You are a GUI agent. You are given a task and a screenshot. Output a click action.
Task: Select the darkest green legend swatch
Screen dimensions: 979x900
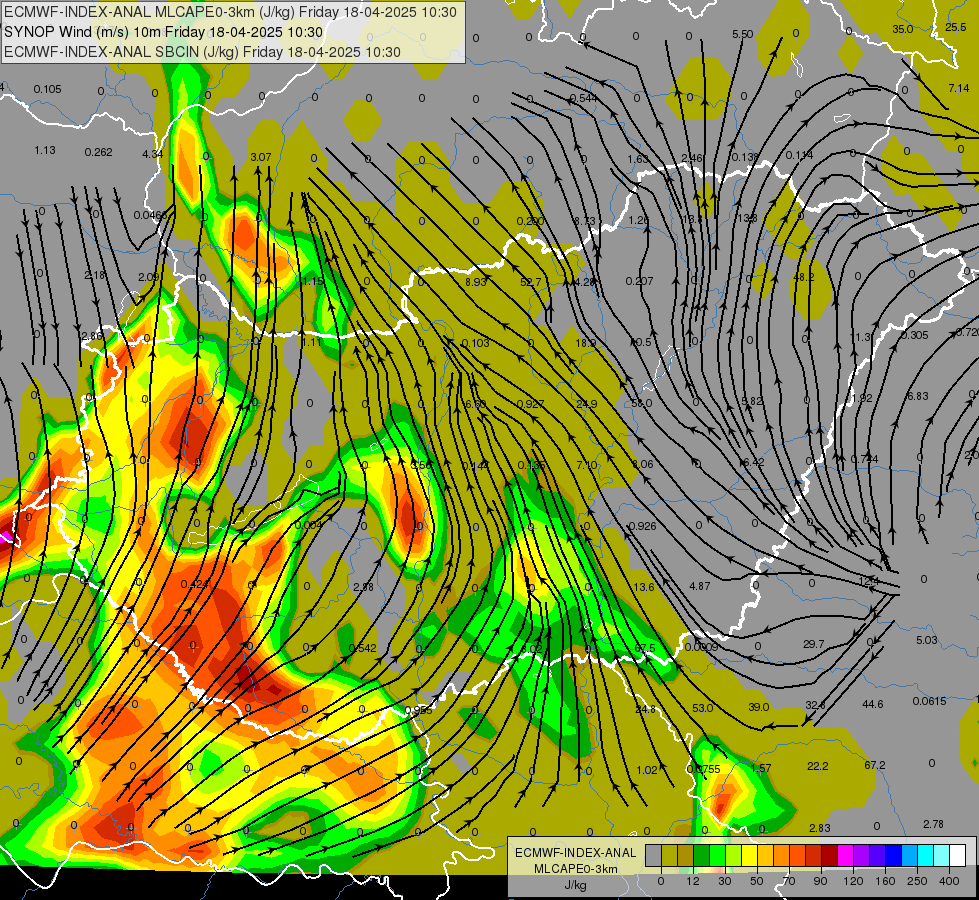pyautogui.click(x=702, y=855)
